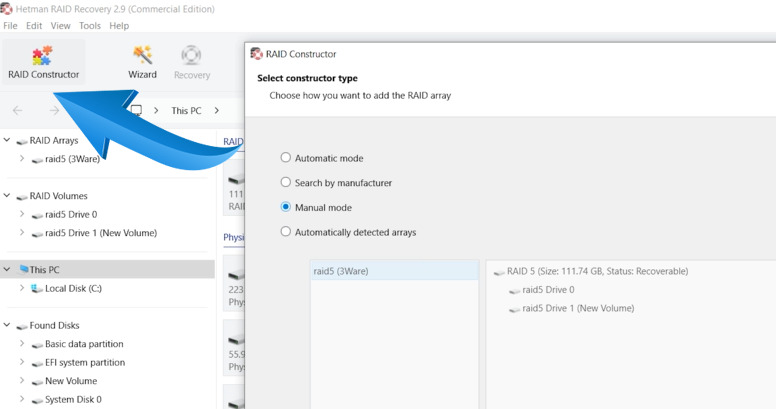Expand the raid5 (3Ware) node

coord(22,158)
